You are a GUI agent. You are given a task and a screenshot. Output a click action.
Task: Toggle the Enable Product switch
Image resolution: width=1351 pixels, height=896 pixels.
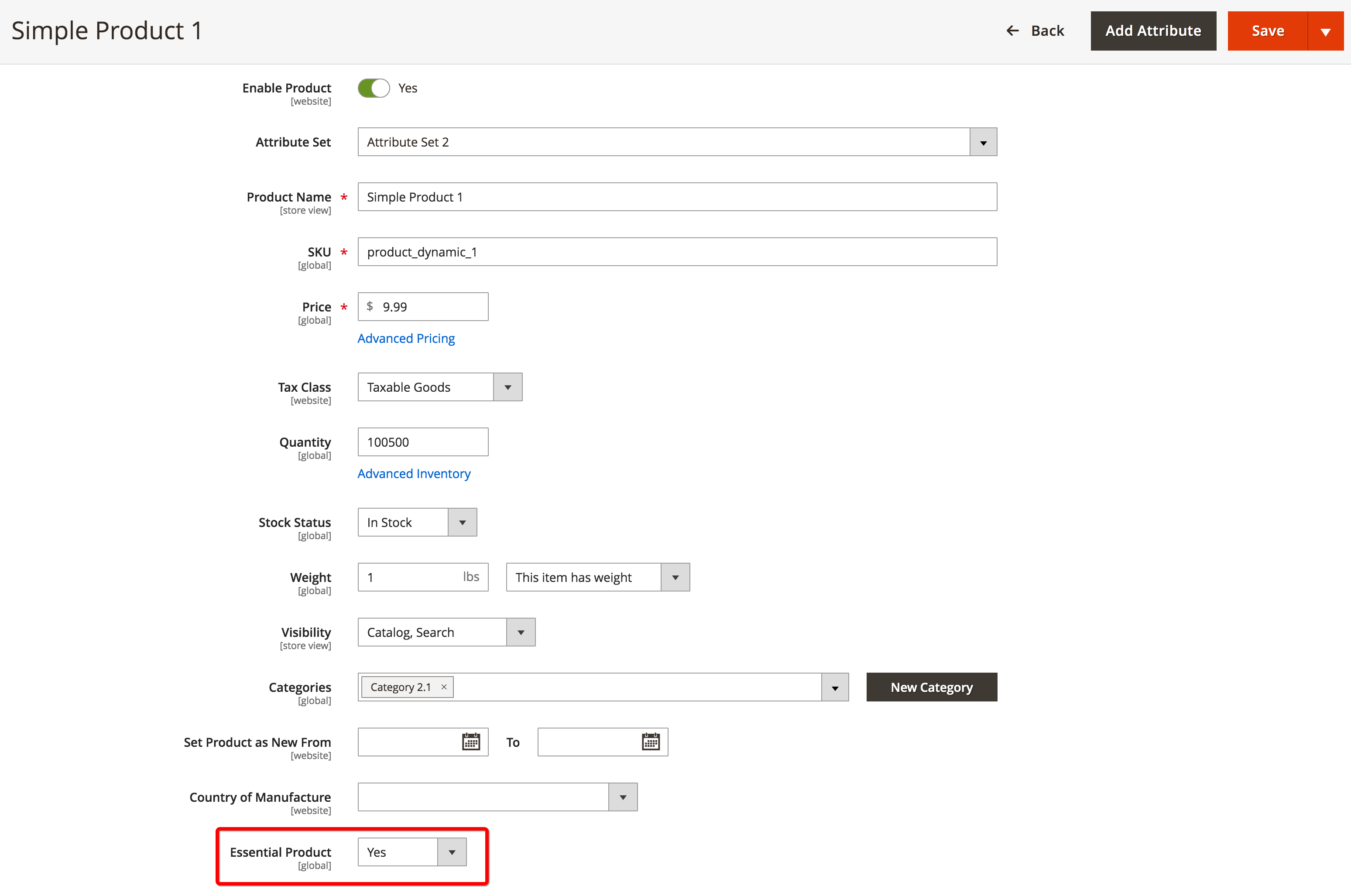(x=374, y=88)
